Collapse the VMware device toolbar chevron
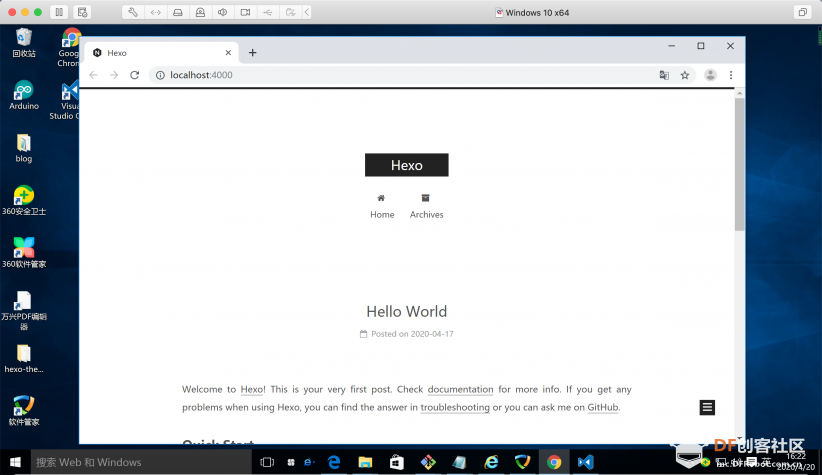 pyautogui.click(x=307, y=12)
